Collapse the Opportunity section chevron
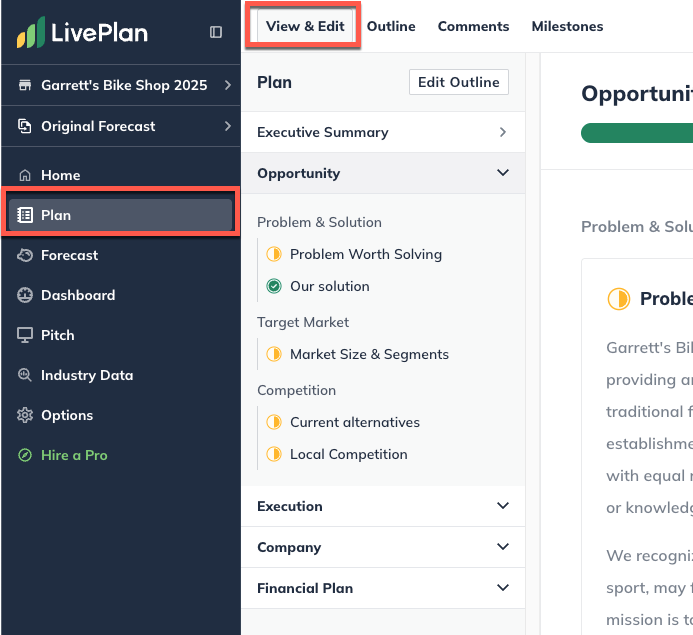 (503, 173)
